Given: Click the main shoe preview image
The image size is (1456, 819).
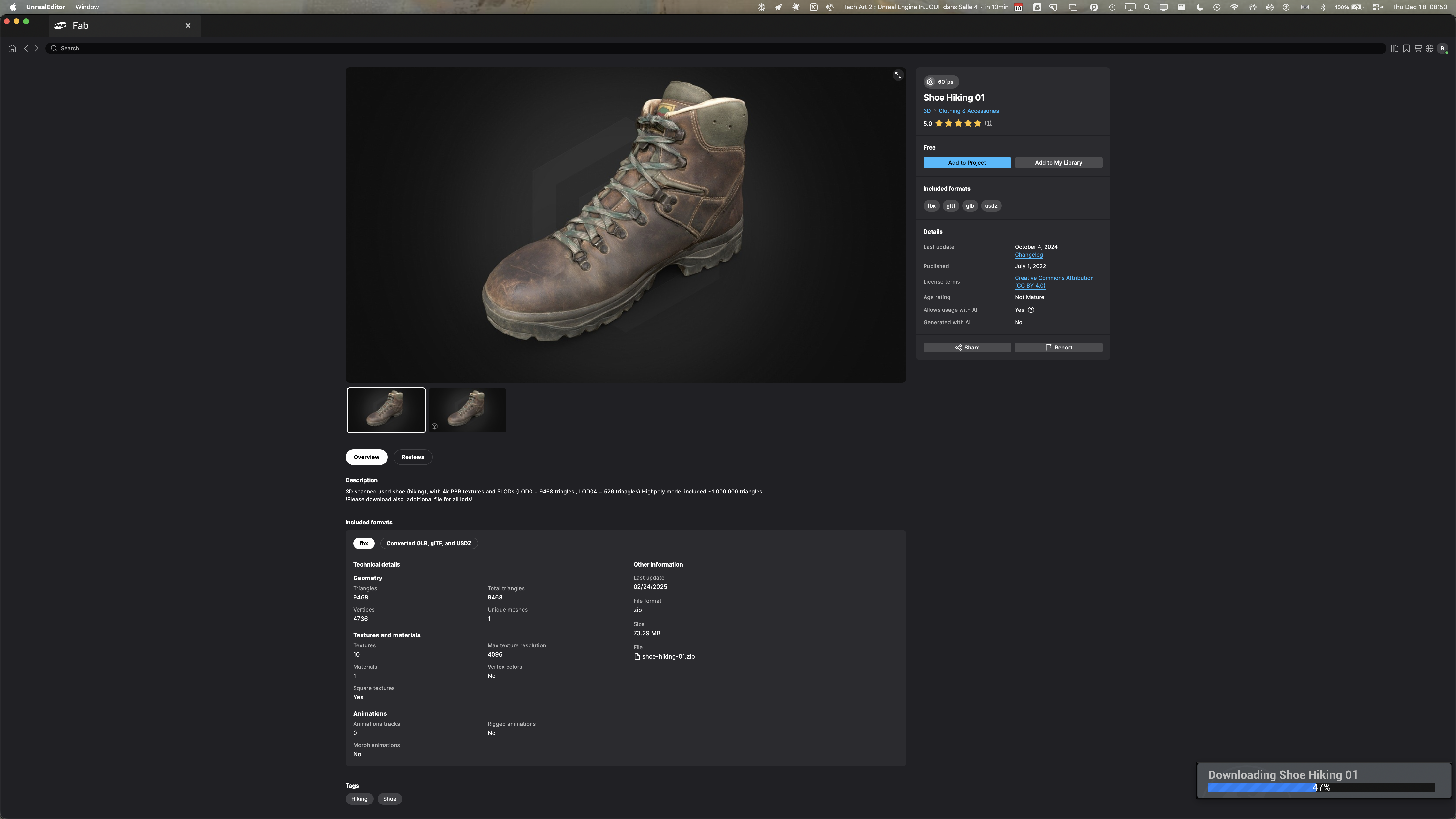Looking at the screenshot, I should 626,225.
